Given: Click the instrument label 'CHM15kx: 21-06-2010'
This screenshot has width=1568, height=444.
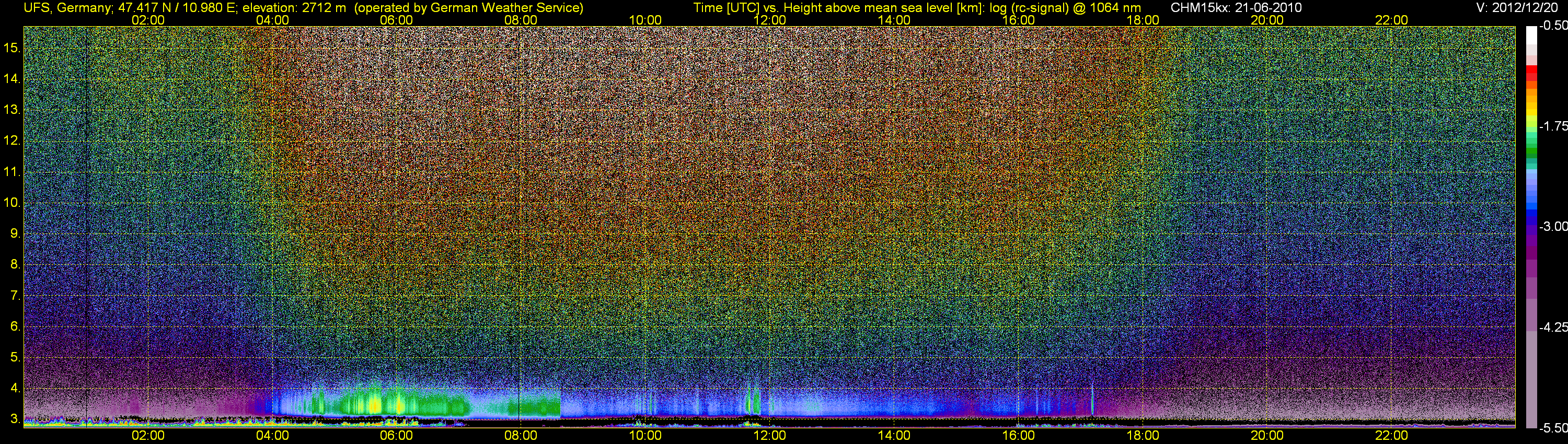Looking at the screenshot, I should pos(1235,7).
